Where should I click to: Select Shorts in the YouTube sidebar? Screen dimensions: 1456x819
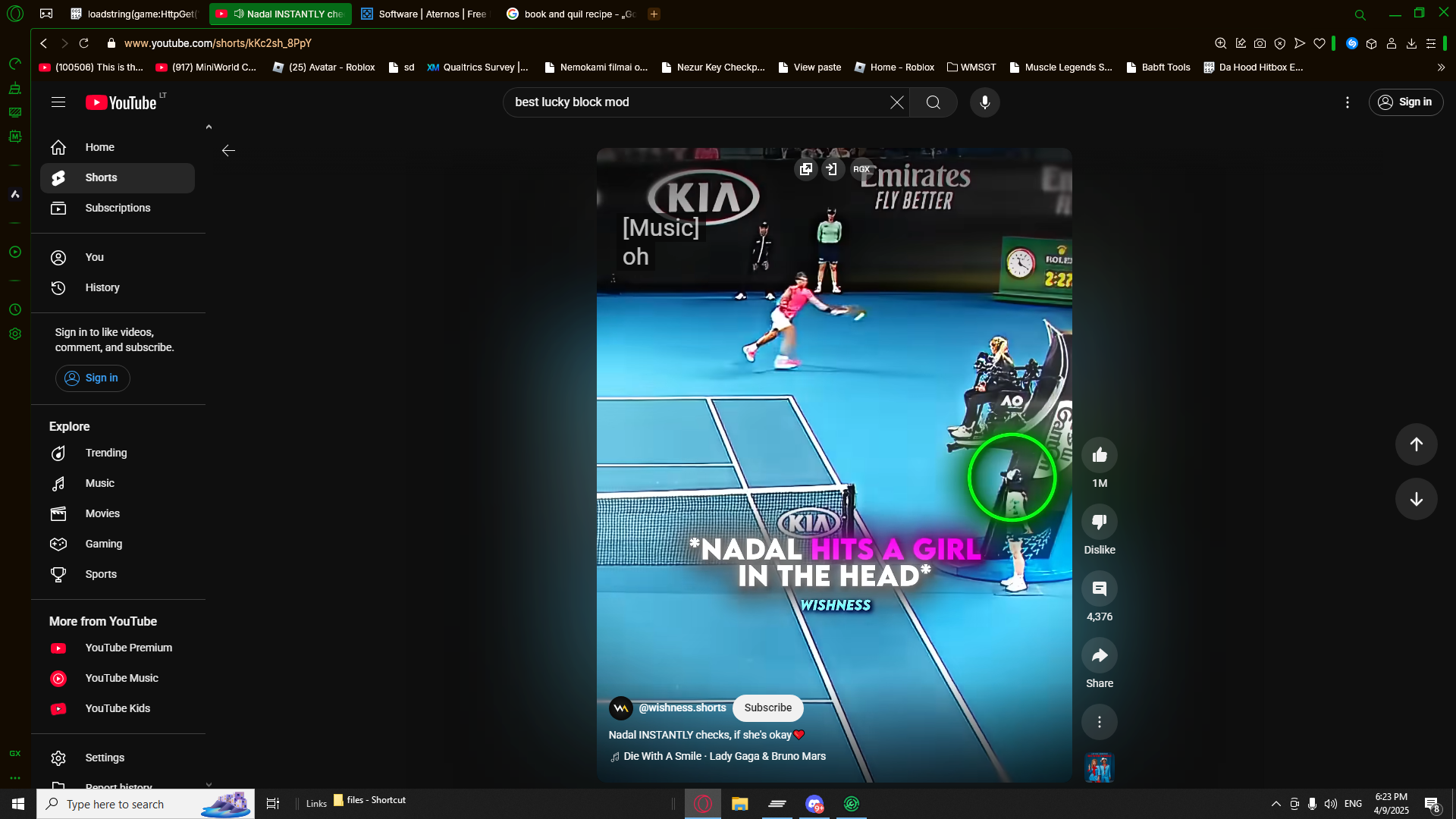118,177
